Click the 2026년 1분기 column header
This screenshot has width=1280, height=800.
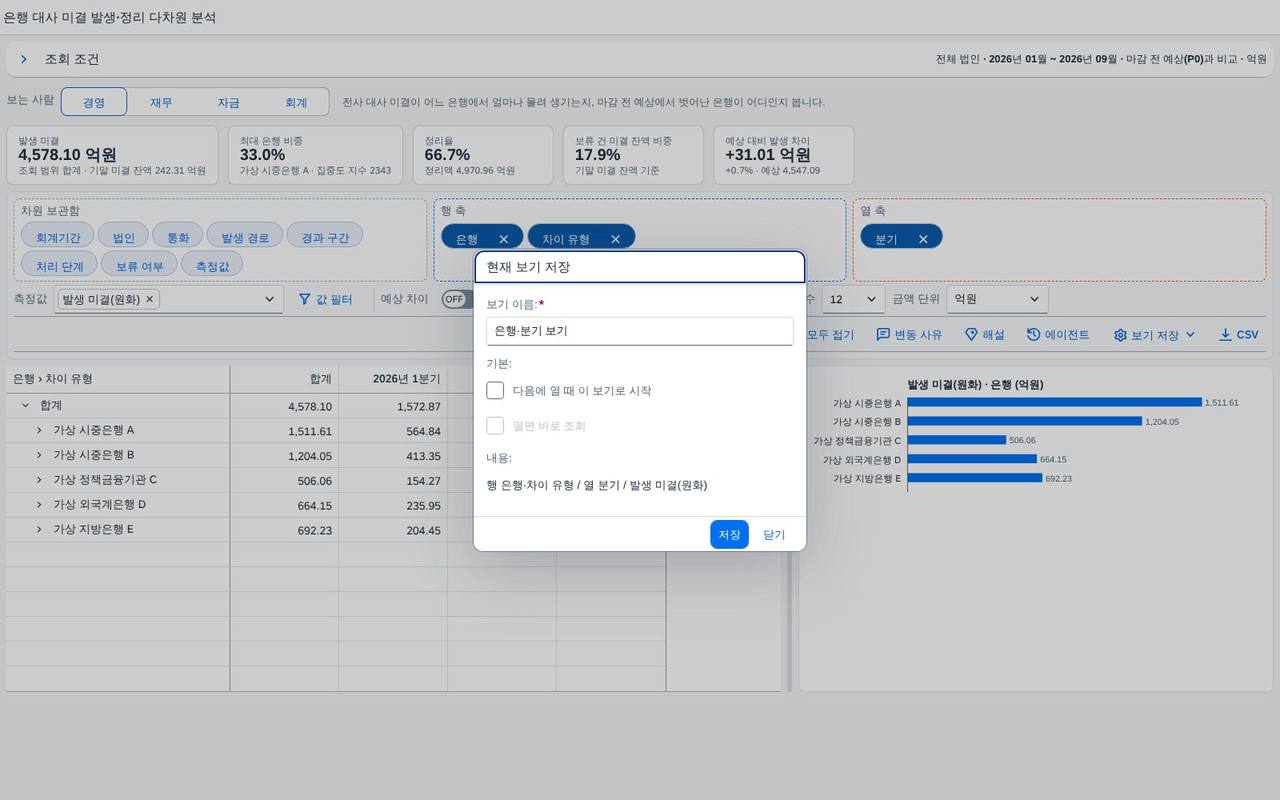click(393, 379)
